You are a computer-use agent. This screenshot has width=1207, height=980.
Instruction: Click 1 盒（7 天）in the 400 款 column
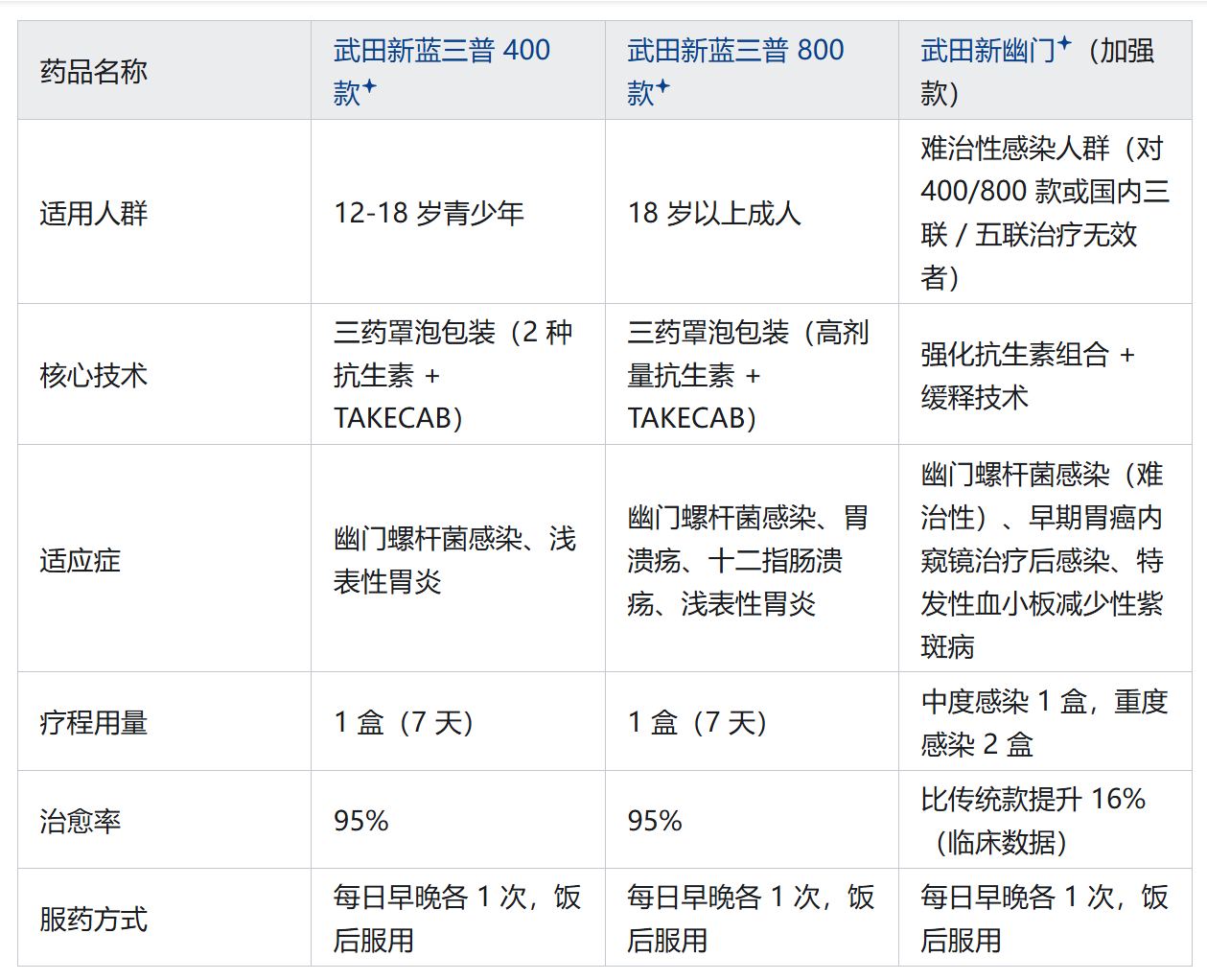[404, 722]
